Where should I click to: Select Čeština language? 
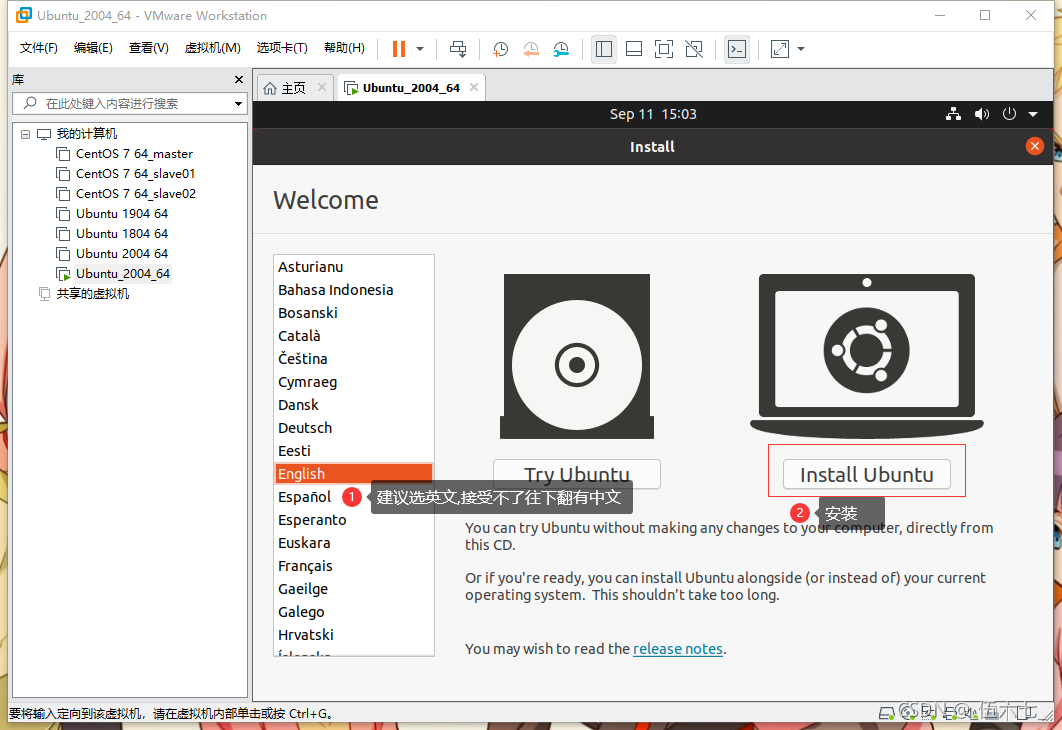(x=354, y=359)
